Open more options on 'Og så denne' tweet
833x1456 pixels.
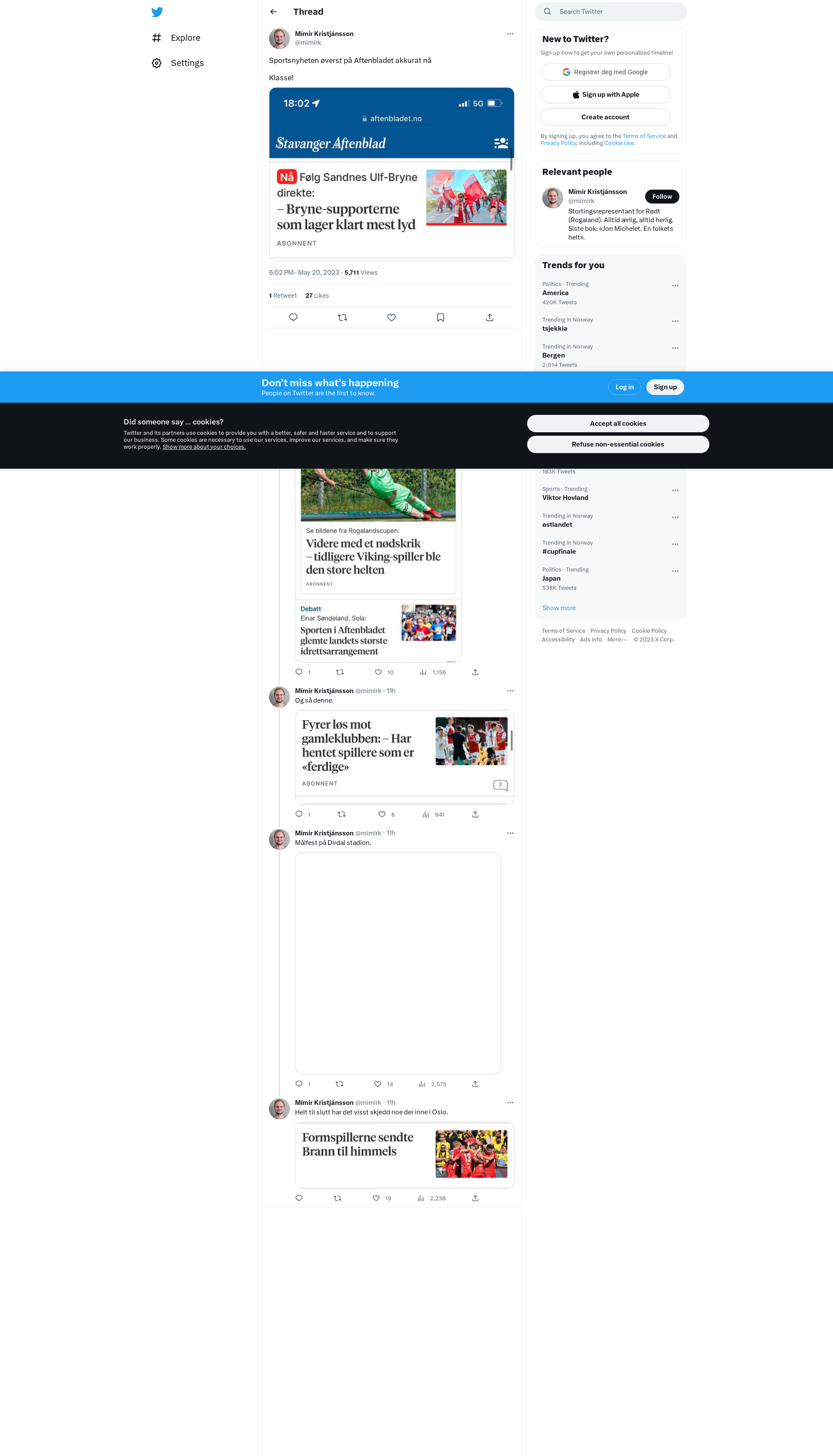510,690
